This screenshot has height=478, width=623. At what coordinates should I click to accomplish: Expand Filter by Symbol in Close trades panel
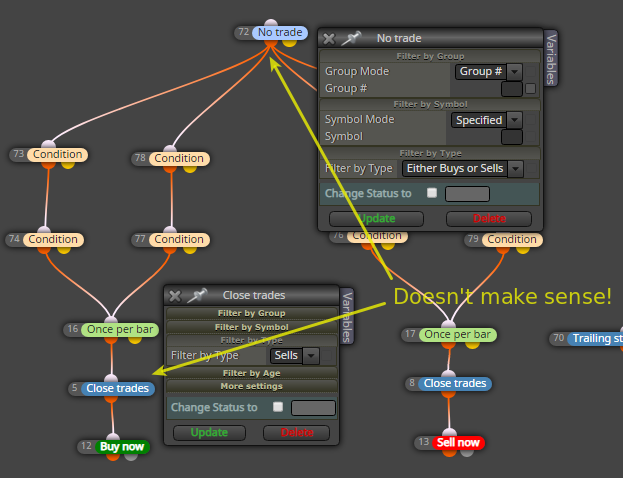click(252, 327)
